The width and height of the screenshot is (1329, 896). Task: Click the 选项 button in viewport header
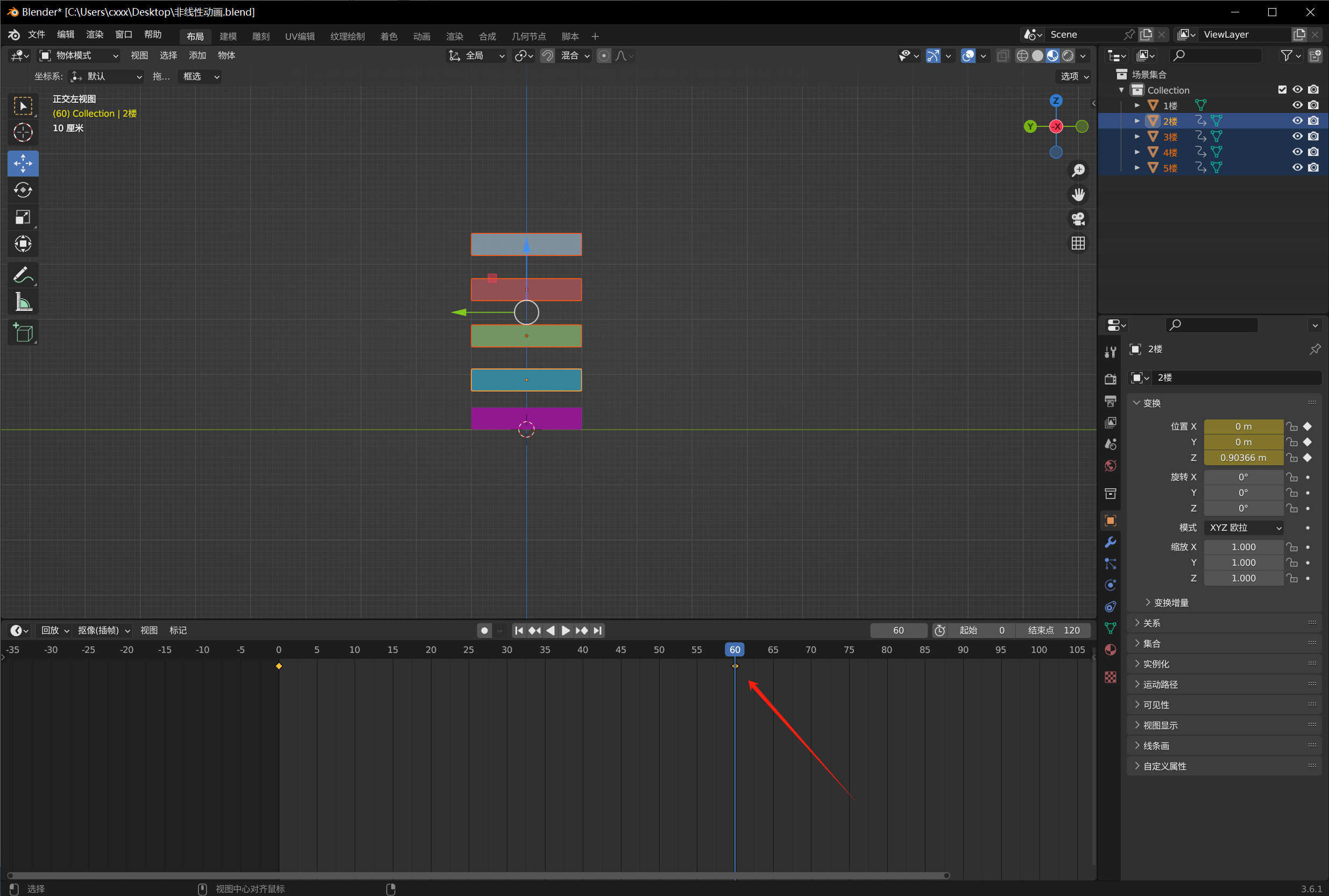click(1074, 76)
